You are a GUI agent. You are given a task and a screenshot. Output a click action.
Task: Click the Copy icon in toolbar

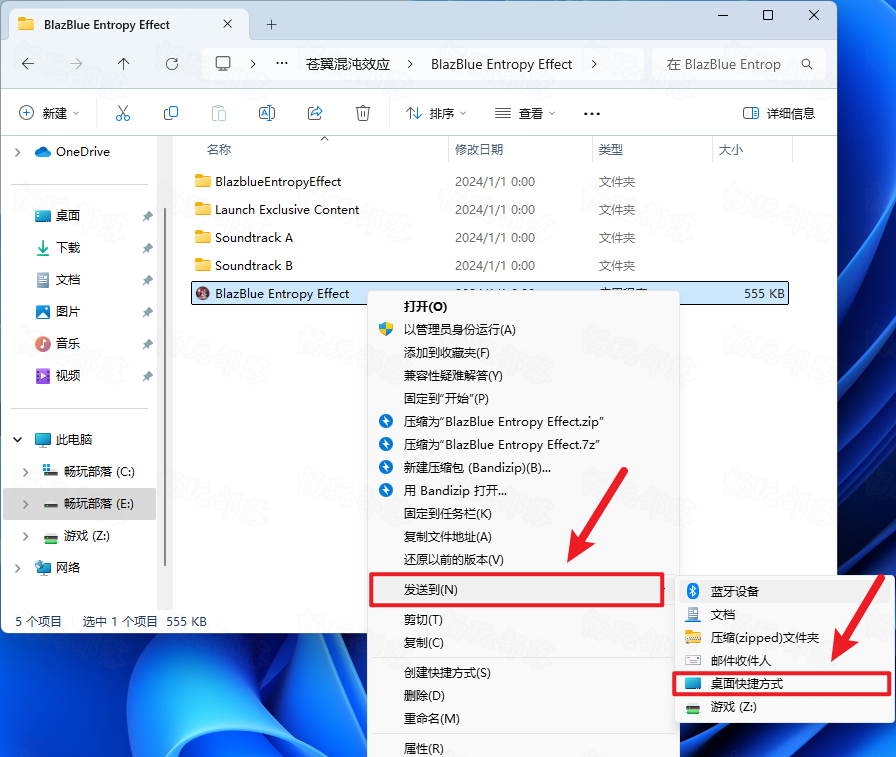[x=171, y=113]
